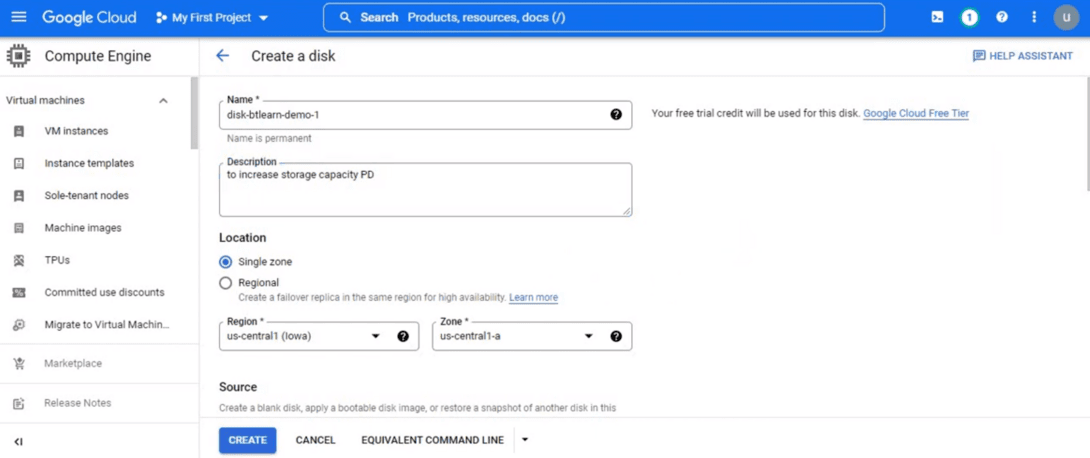This screenshot has height=458, width=1090.
Task: Open the main navigation hamburger menu
Action: pyautogui.click(x=18, y=17)
